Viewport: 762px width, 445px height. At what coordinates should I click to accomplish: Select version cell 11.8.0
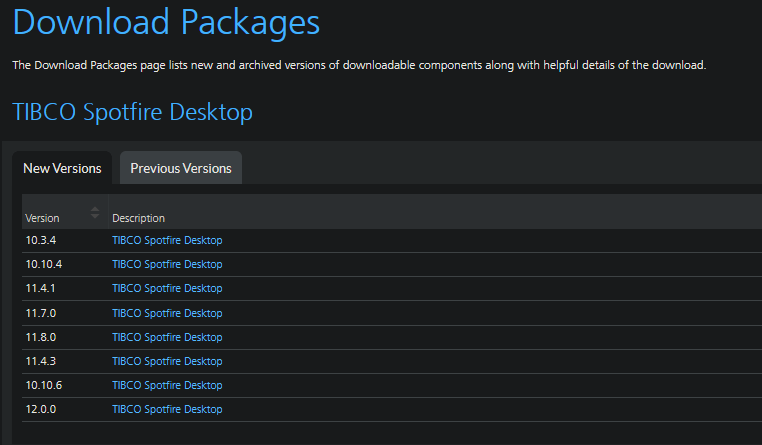coord(41,337)
